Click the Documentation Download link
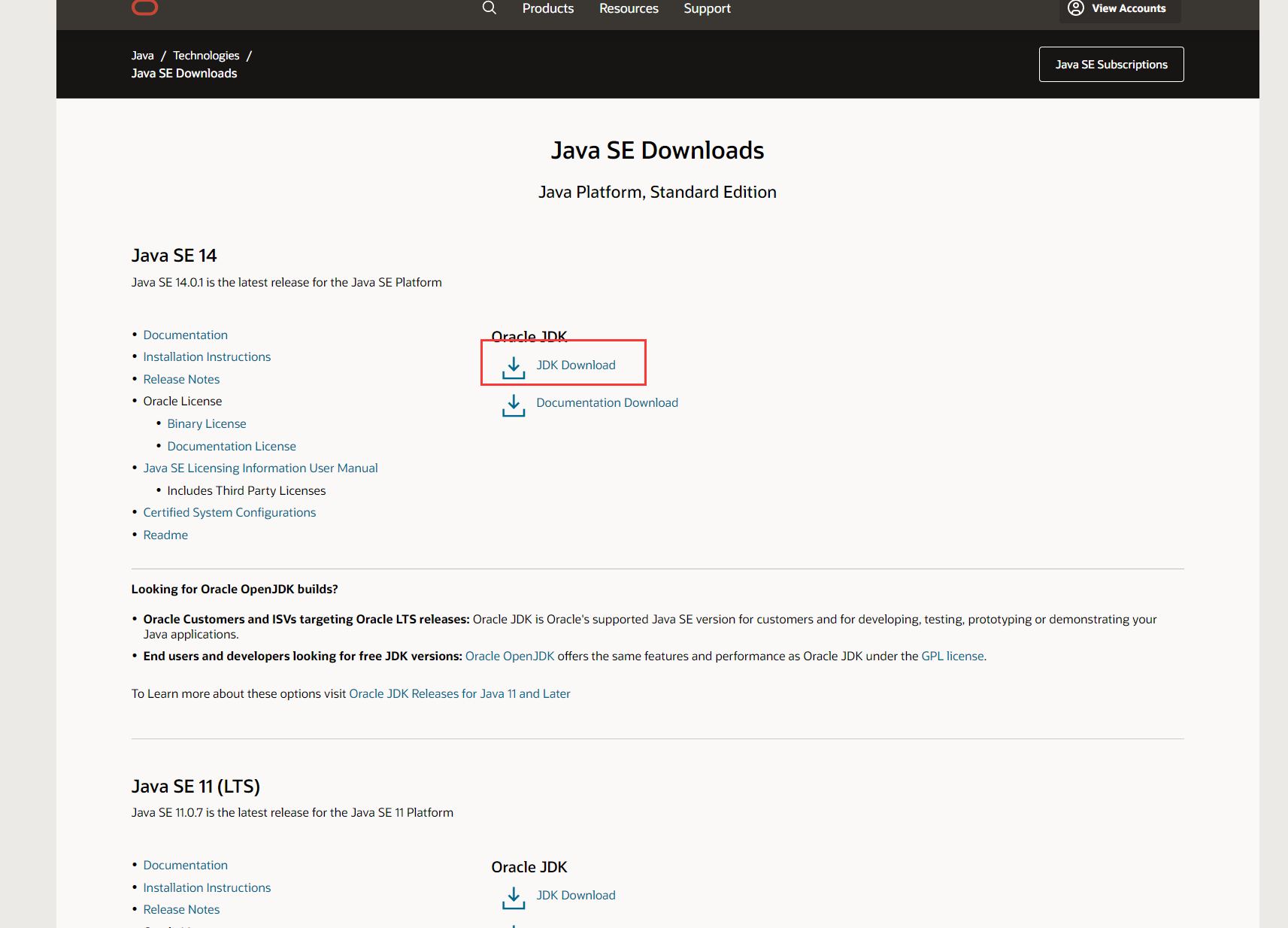The image size is (1288, 928). pos(608,403)
